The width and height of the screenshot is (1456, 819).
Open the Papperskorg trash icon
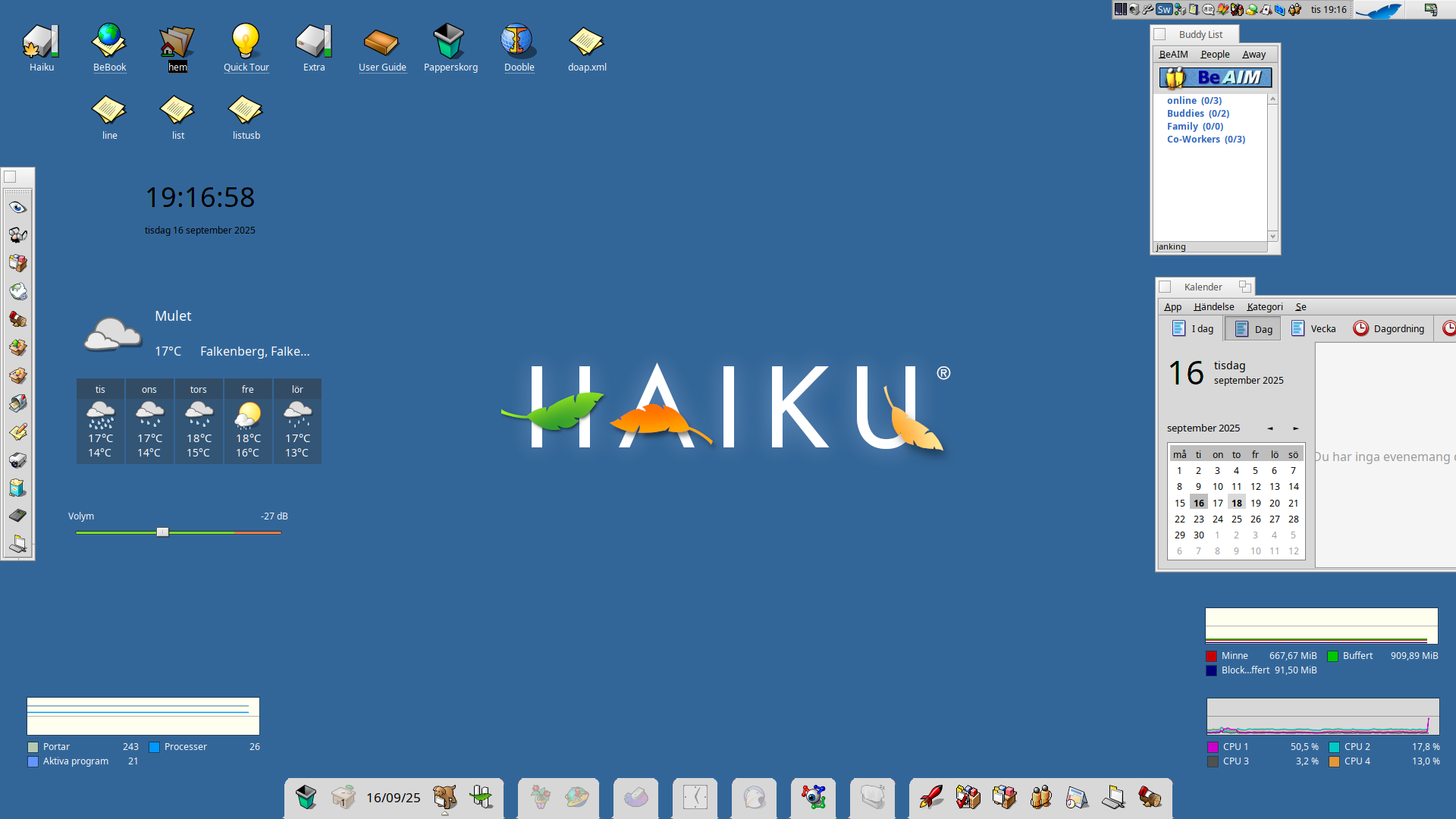click(x=450, y=42)
